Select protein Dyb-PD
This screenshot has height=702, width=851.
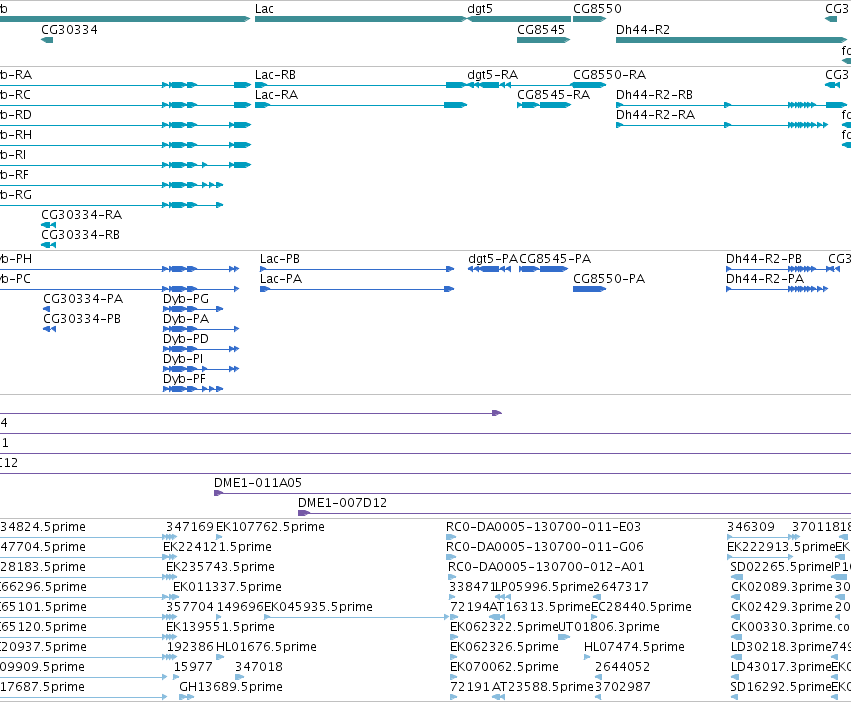point(201,349)
